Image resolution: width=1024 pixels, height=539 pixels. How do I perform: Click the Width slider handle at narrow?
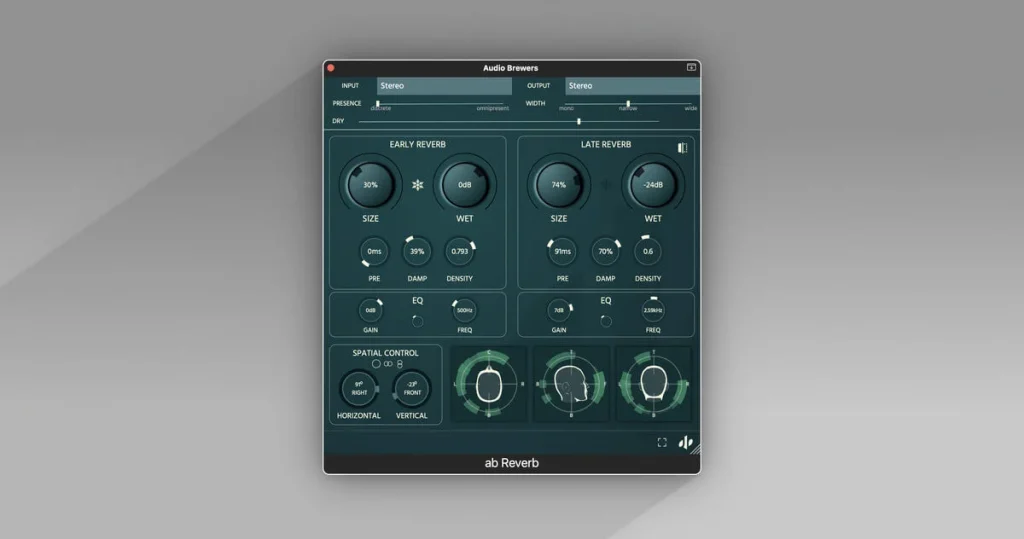click(x=628, y=104)
